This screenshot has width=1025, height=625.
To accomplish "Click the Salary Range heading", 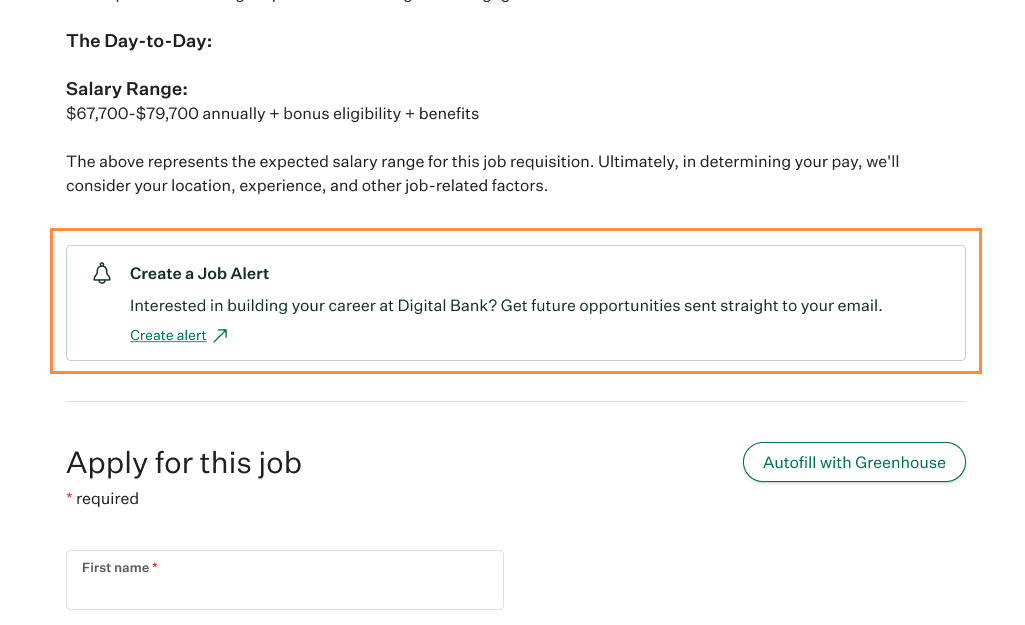I will [127, 89].
